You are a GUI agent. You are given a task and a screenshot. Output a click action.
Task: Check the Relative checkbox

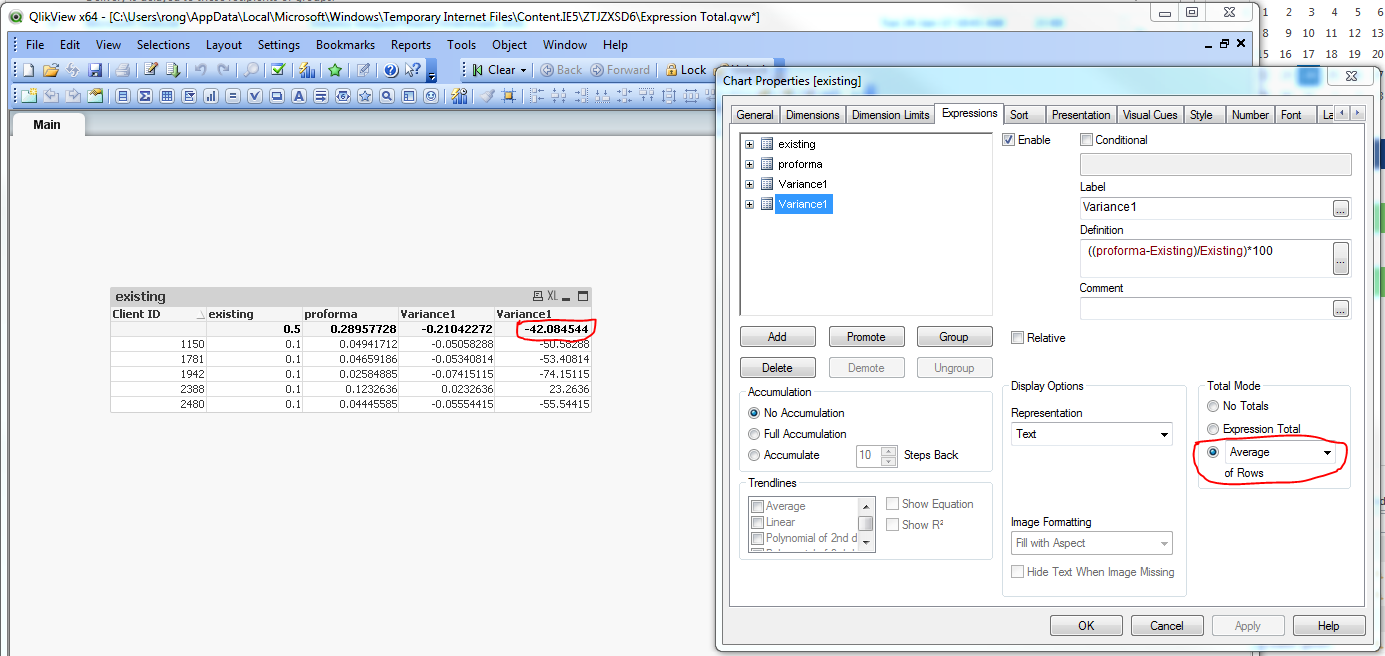1017,338
